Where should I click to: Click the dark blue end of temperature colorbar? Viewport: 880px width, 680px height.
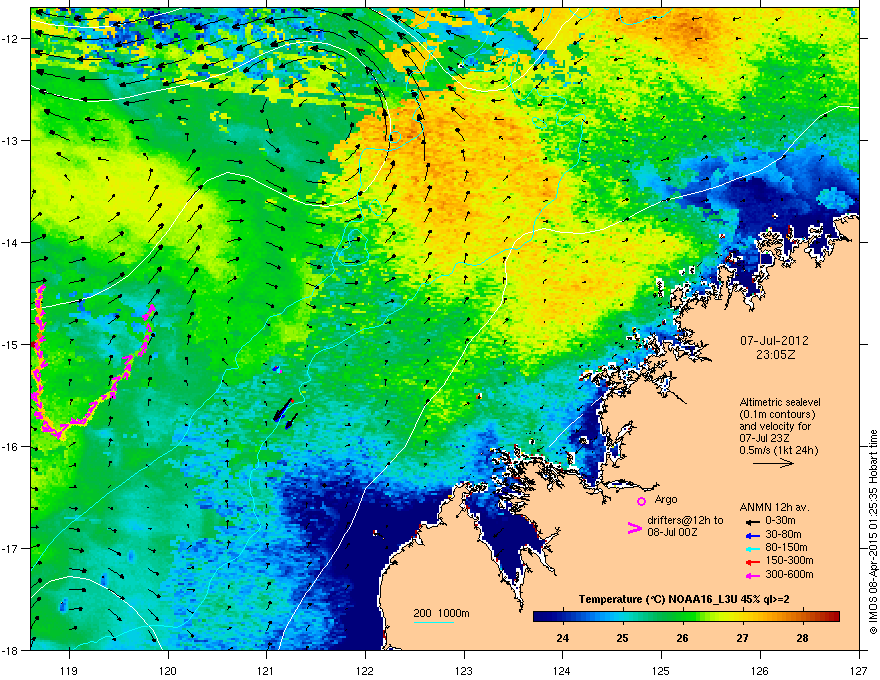coord(538,616)
